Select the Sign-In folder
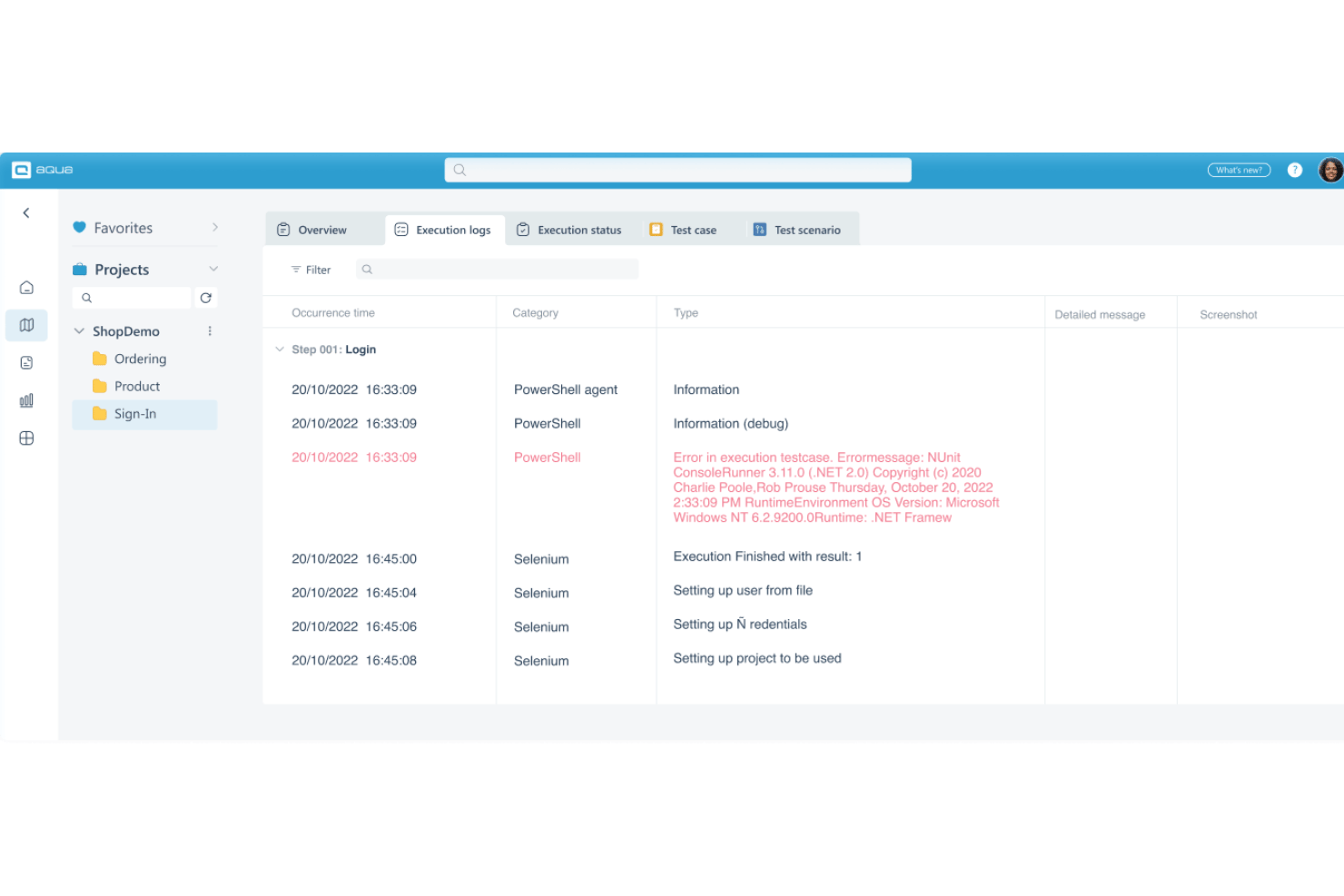The height and width of the screenshot is (896, 1344). click(144, 414)
